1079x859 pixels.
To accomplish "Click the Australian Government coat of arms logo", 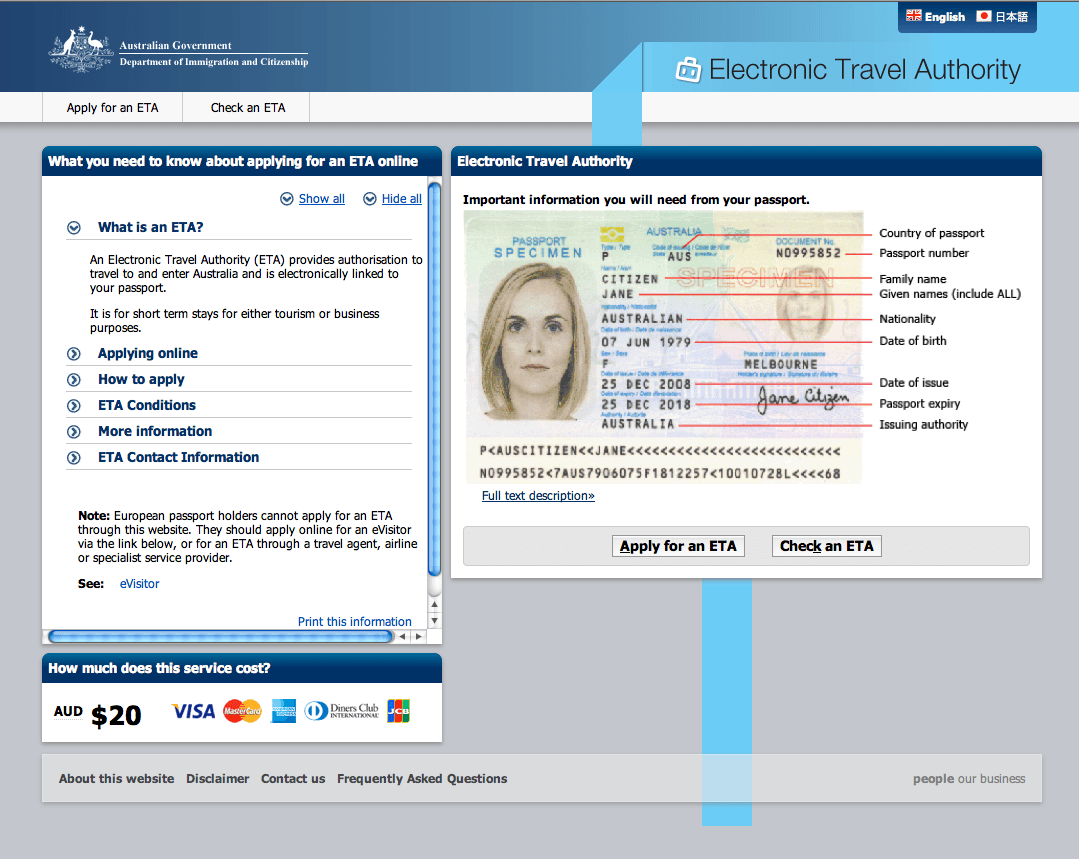I will (x=81, y=50).
